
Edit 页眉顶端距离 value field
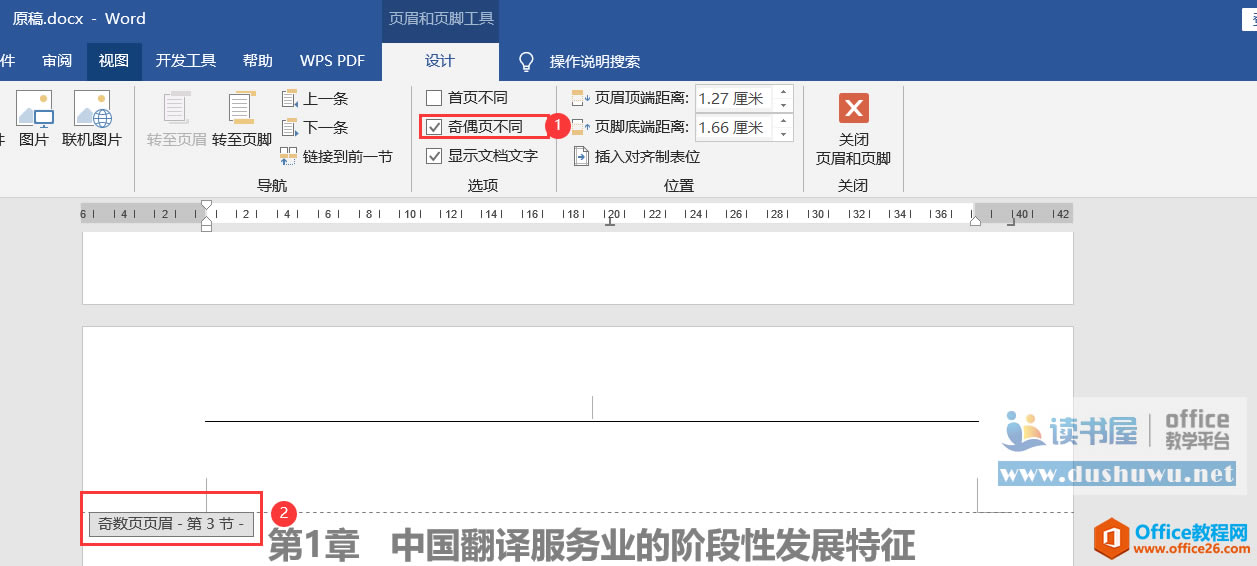click(x=734, y=98)
